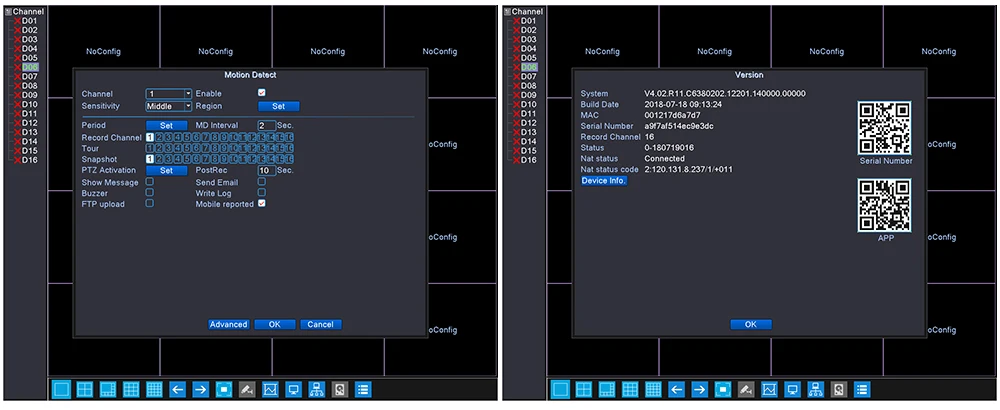
Task: Collapse Channel tree on Version screen
Action: pos(508,11)
